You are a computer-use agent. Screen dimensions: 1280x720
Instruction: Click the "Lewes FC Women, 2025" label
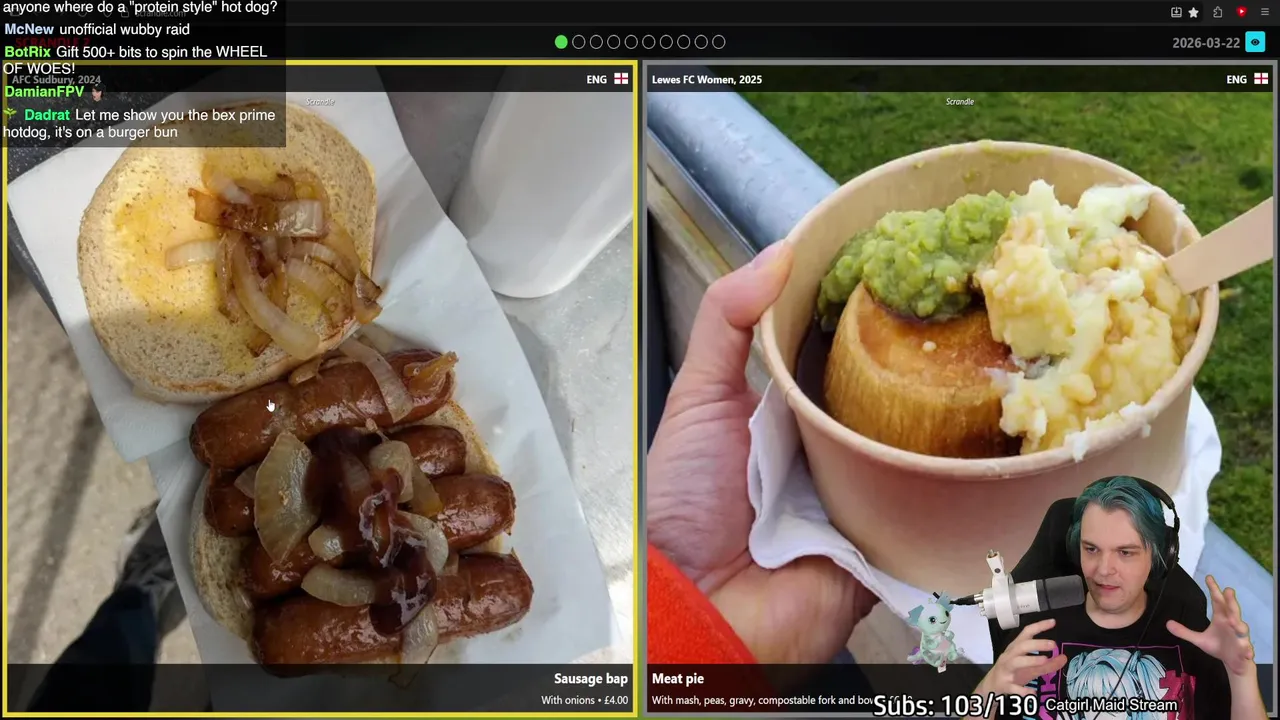(707, 79)
